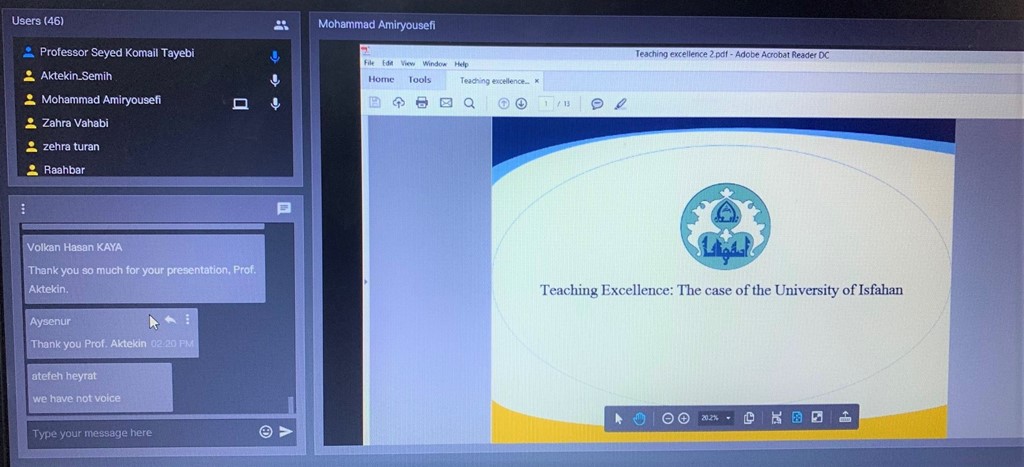
Task: Close the Teaching excellence tab
Action: click(537, 81)
